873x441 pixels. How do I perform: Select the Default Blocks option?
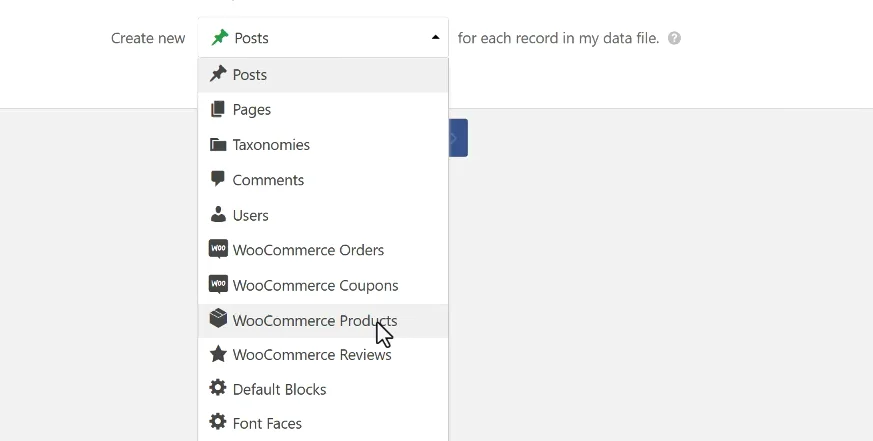[323, 389]
